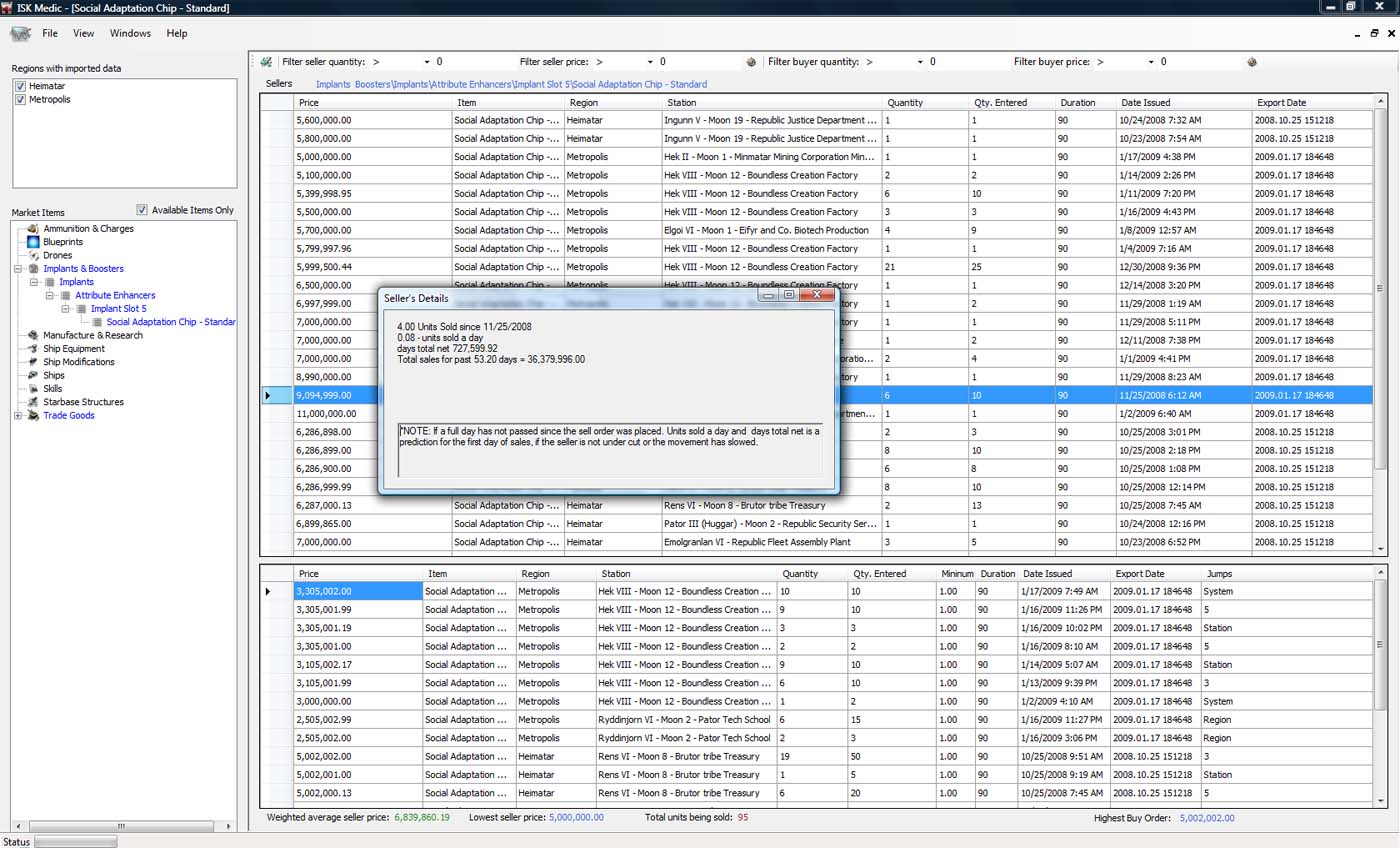This screenshot has height=848, width=1400.
Task: Click the Filter buyer quantity value field
Action: tap(968, 62)
